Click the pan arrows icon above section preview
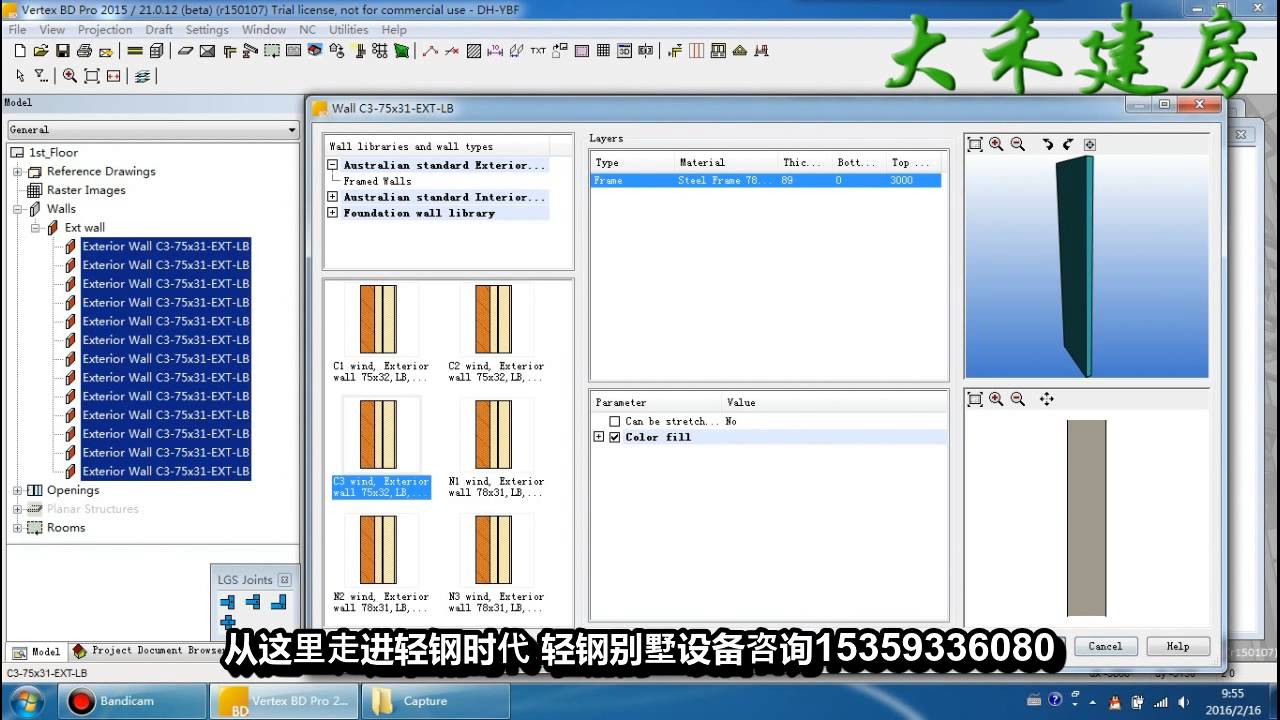 [1047, 399]
